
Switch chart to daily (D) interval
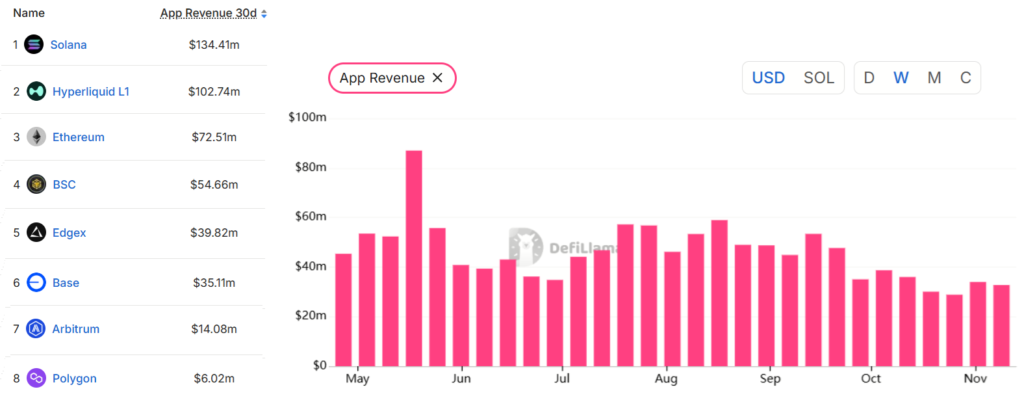pyautogui.click(x=869, y=78)
